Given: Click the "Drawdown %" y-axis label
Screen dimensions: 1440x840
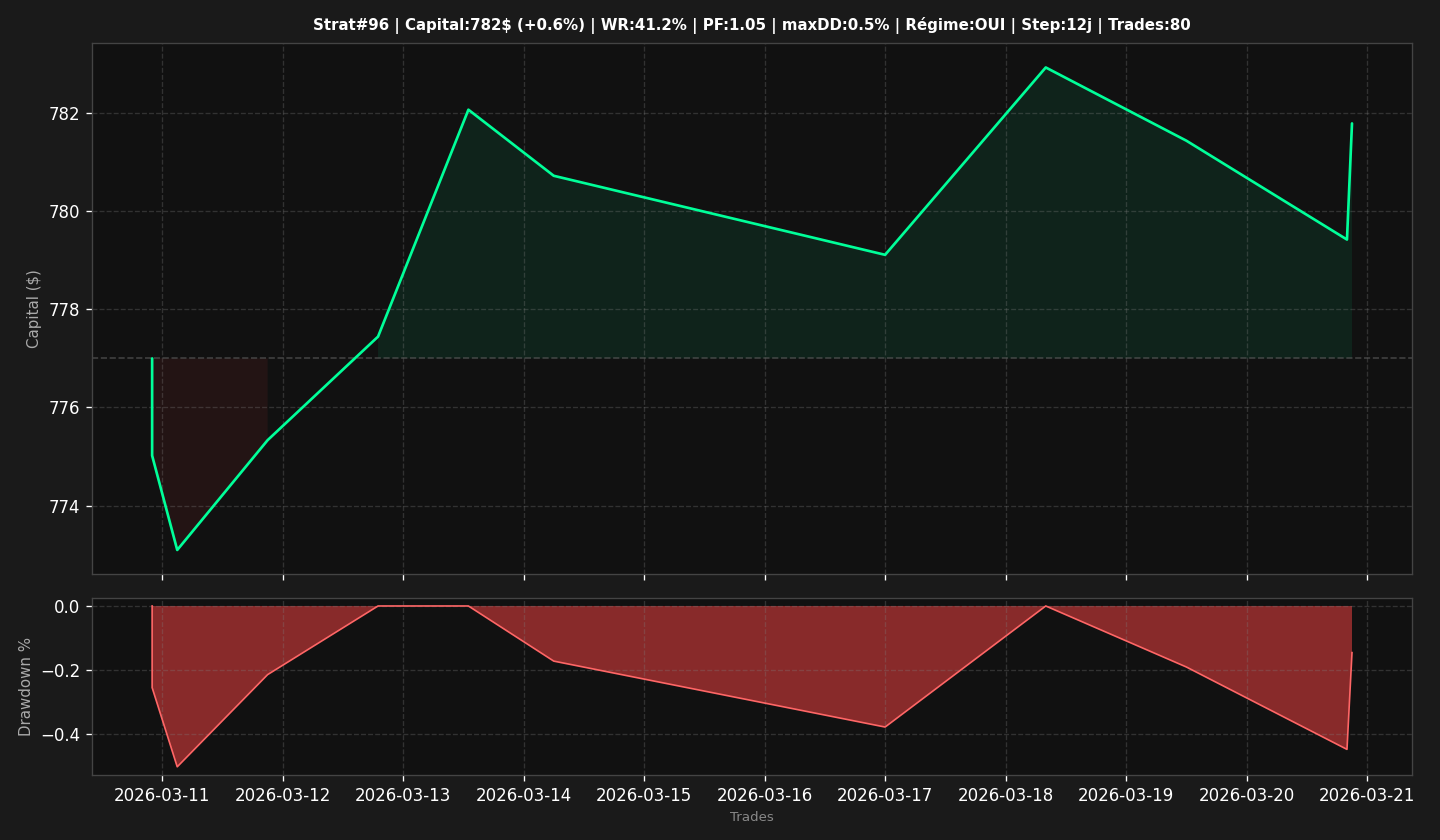Looking at the screenshot, I should [26, 687].
